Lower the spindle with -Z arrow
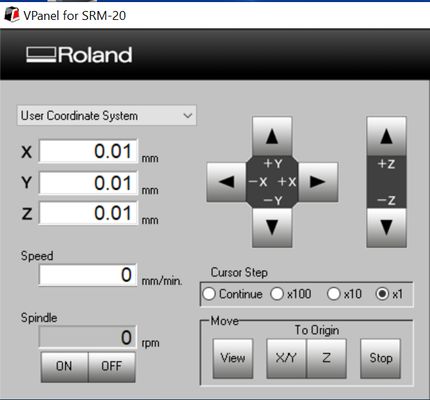Image resolution: width=430 pixels, height=400 pixels. [x=386, y=228]
